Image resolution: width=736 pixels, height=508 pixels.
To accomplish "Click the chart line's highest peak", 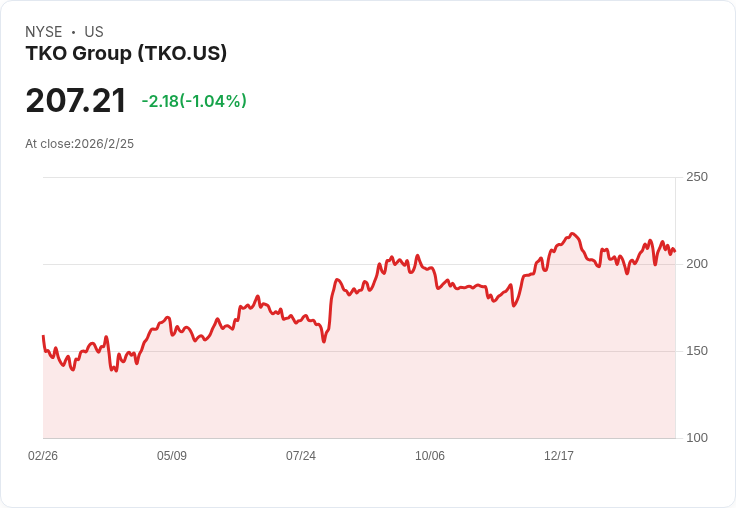I will (x=573, y=234).
